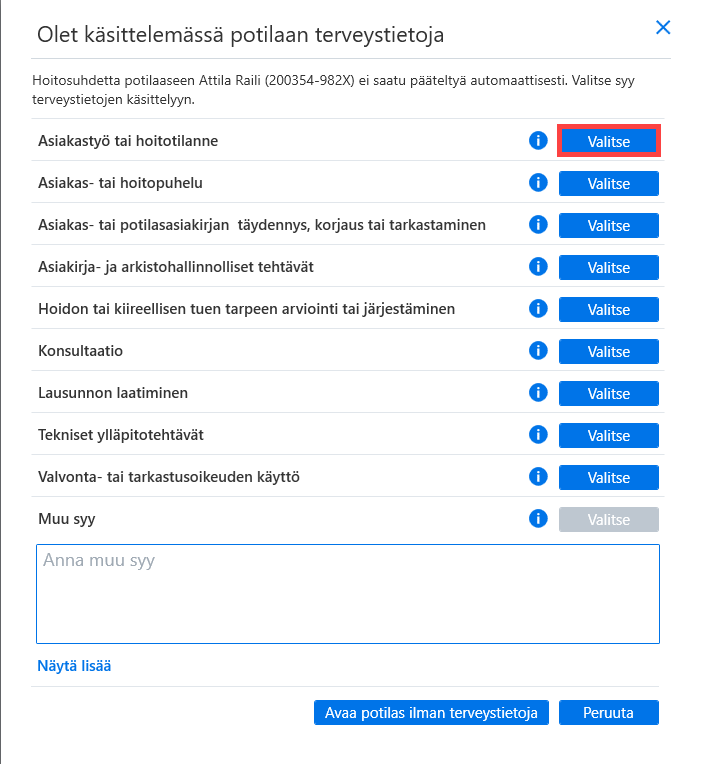Image resolution: width=701 pixels, height=764 pixels.
Task: Open Avaa potilas ilman terveystietoja
Action: (x=431, y=712)
